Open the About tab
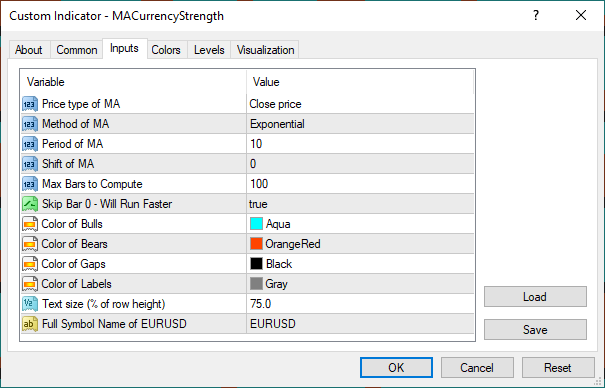This screenshot has height=388, width=605. 29,50
